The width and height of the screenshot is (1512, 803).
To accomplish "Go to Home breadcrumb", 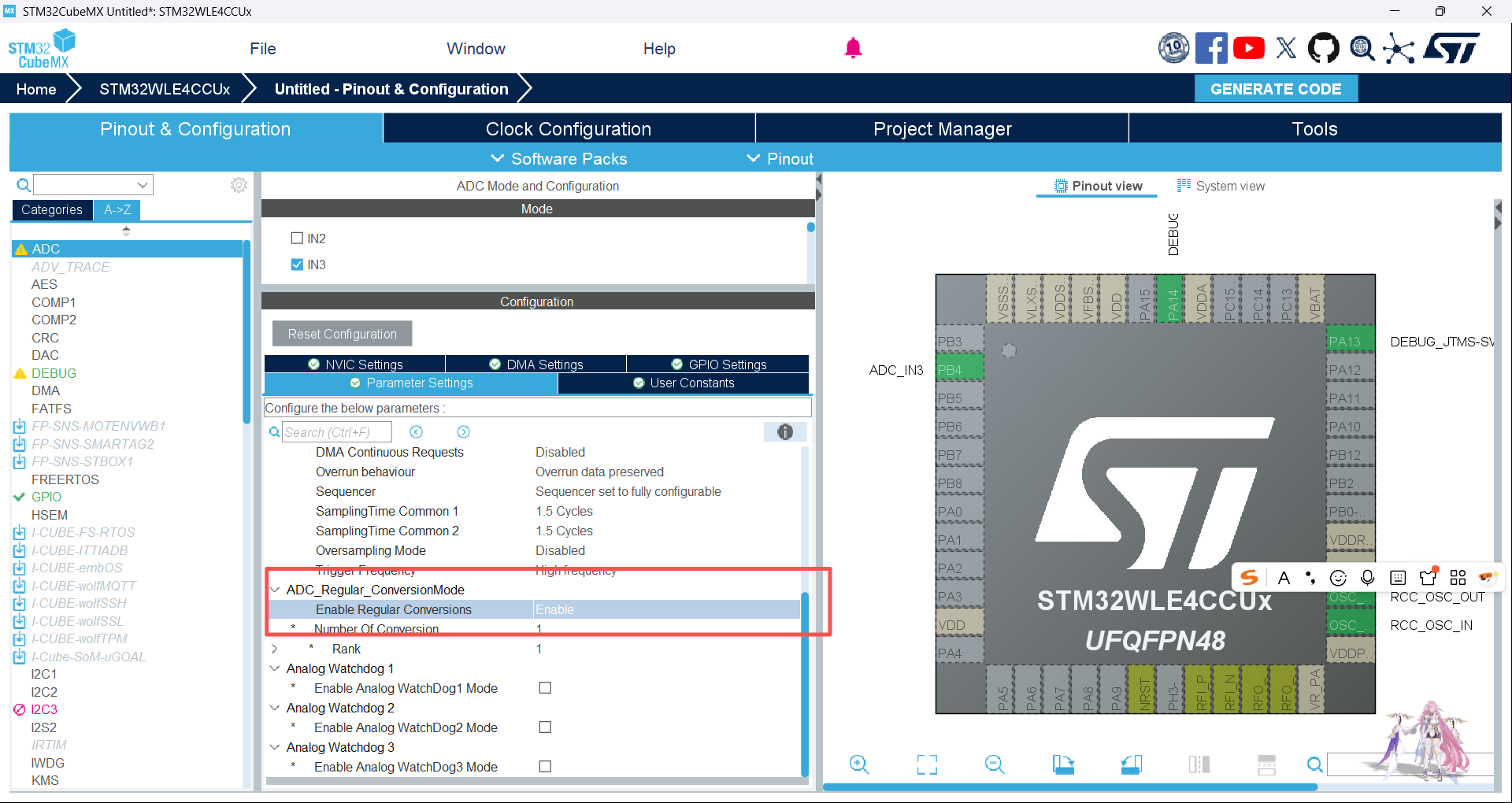I will tap(36, 89).
